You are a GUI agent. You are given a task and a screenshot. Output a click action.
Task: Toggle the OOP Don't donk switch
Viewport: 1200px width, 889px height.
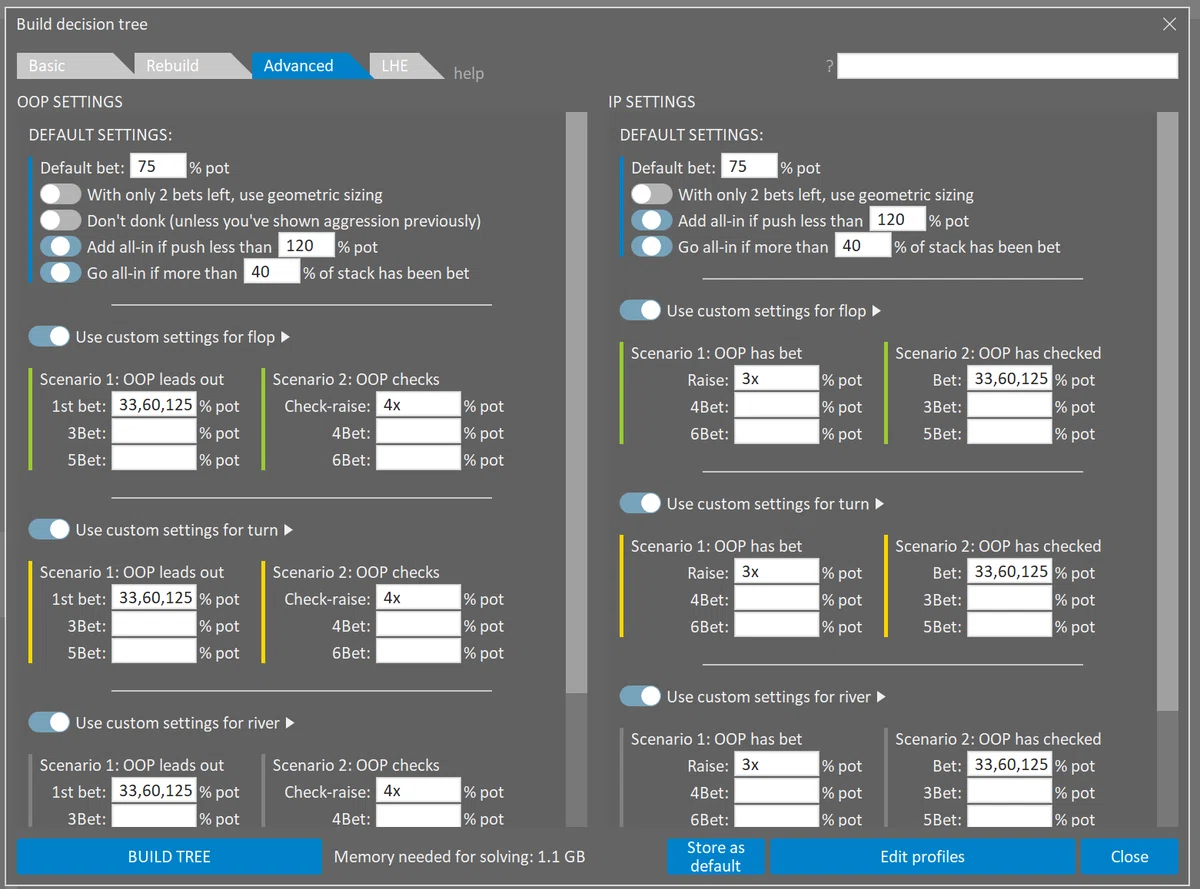pyautogui.click(x=61, y=220)
